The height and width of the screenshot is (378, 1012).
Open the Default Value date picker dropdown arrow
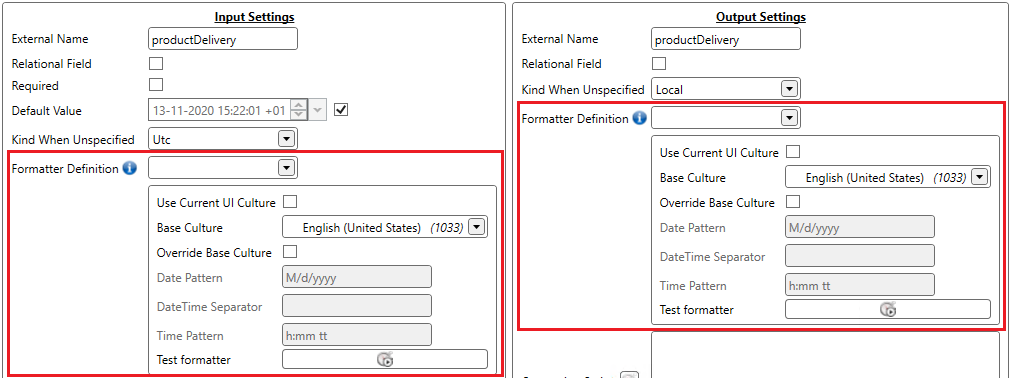(x=318, y=110)
